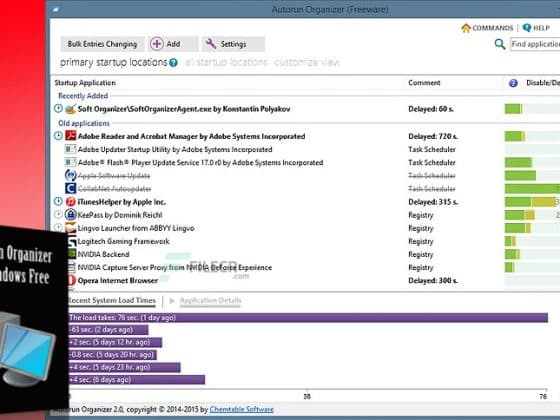
Task: Click the Comment column header
Action: (x=424, y=83)
